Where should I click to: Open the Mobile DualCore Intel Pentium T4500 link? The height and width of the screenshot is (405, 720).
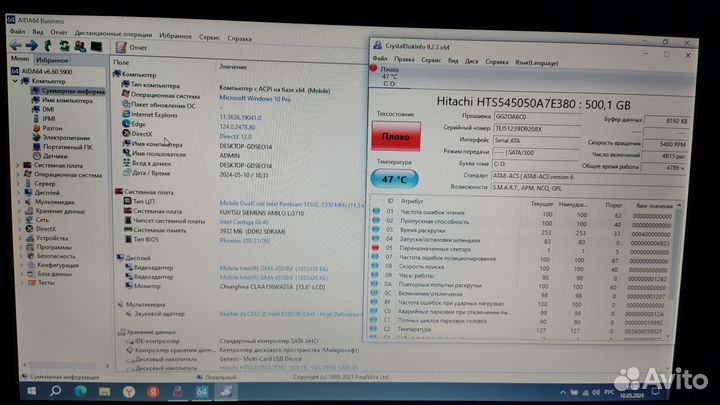click(x=291, y=204)
